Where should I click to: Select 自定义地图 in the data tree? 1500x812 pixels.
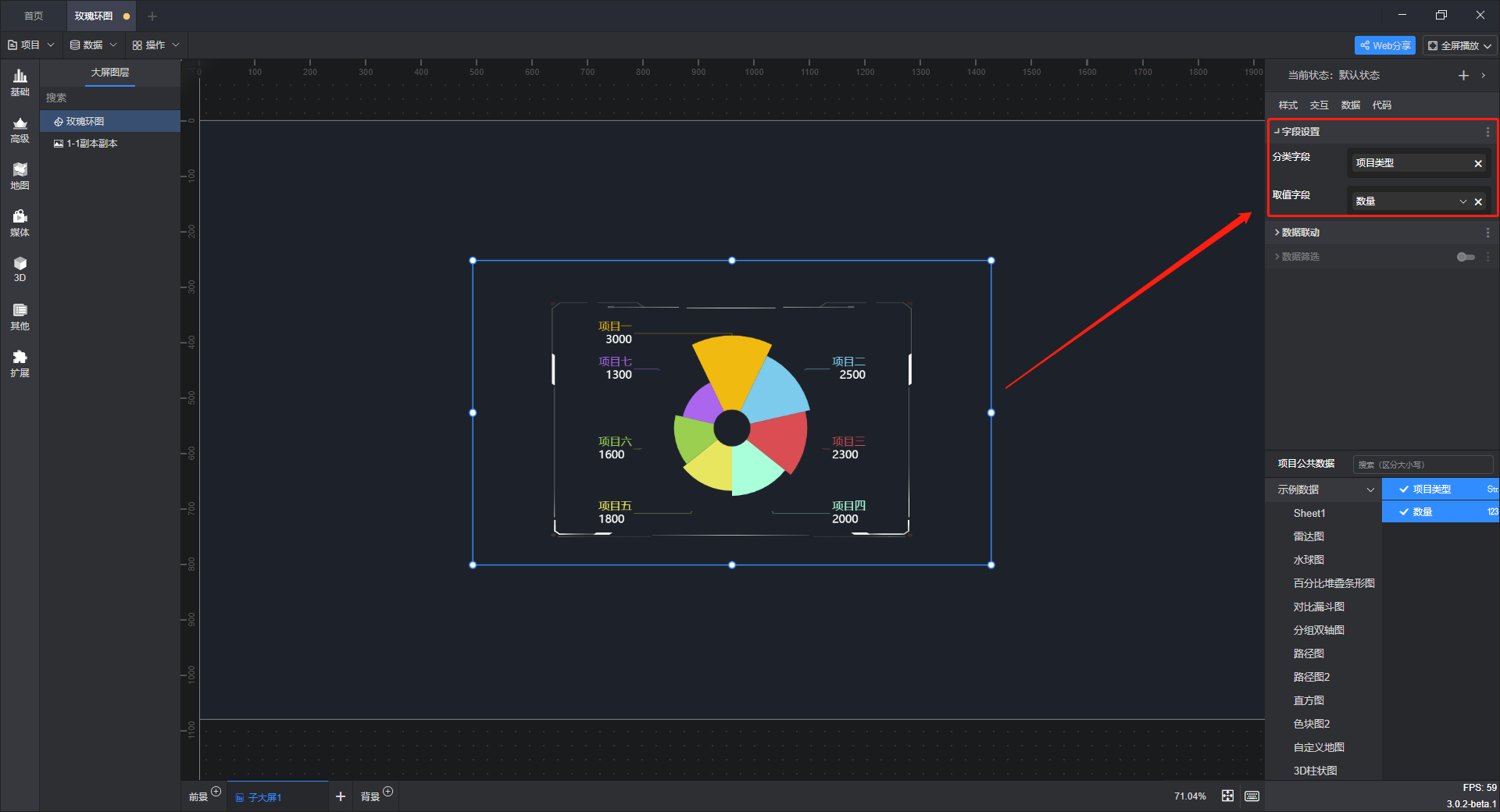click(1319, 747)
